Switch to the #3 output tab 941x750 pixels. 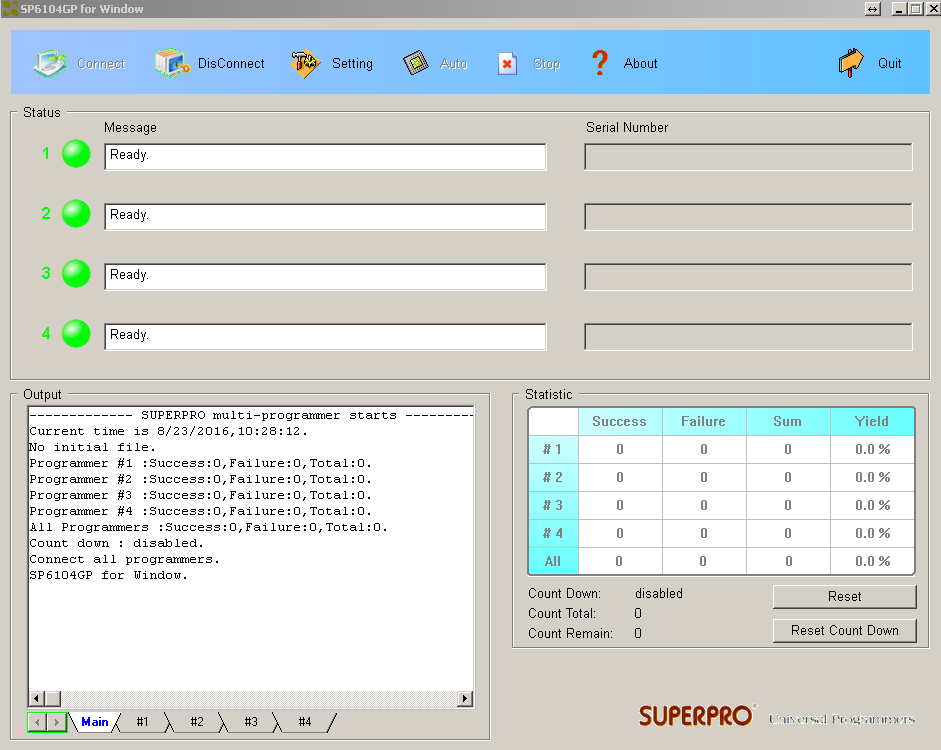tap(251, 722)
